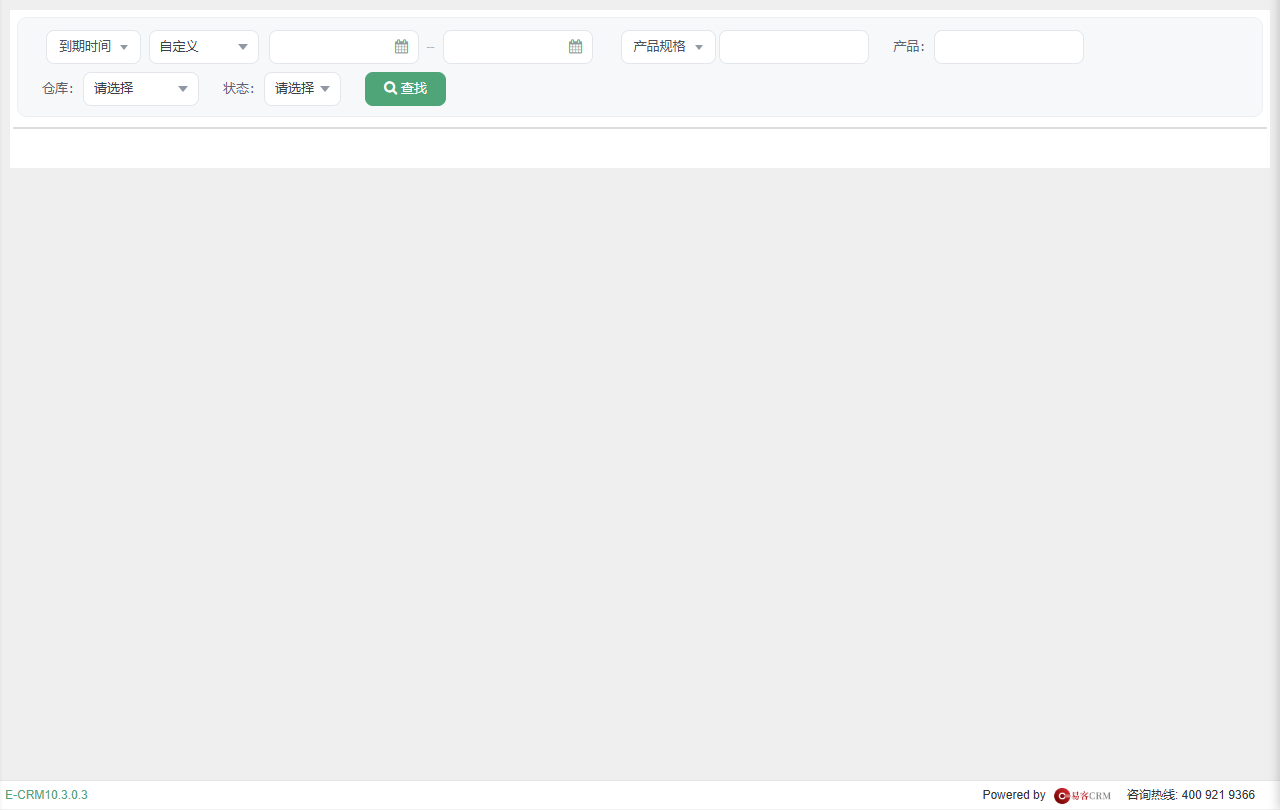Click the 产品: label
Screen dimensions: 1280x810
[x=909, y=46]
